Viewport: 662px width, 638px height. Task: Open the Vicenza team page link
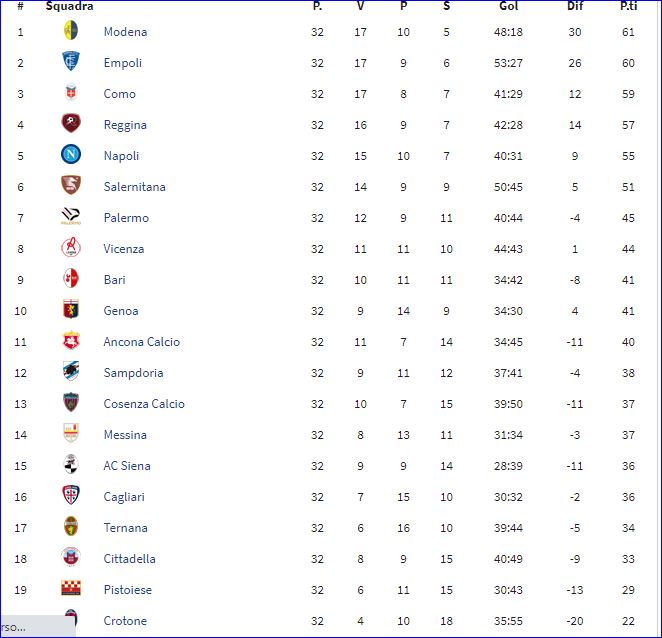click(x=124, y=249)
